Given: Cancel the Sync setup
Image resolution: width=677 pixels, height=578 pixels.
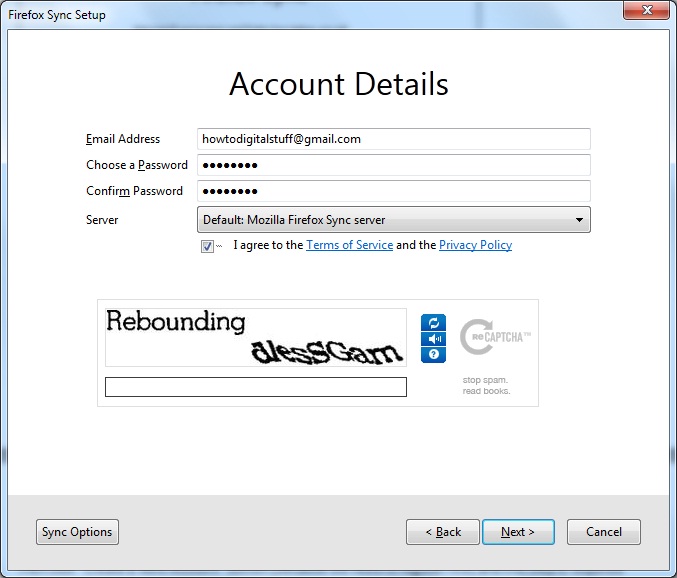Looking at the screenshot, I should point(604,532).
